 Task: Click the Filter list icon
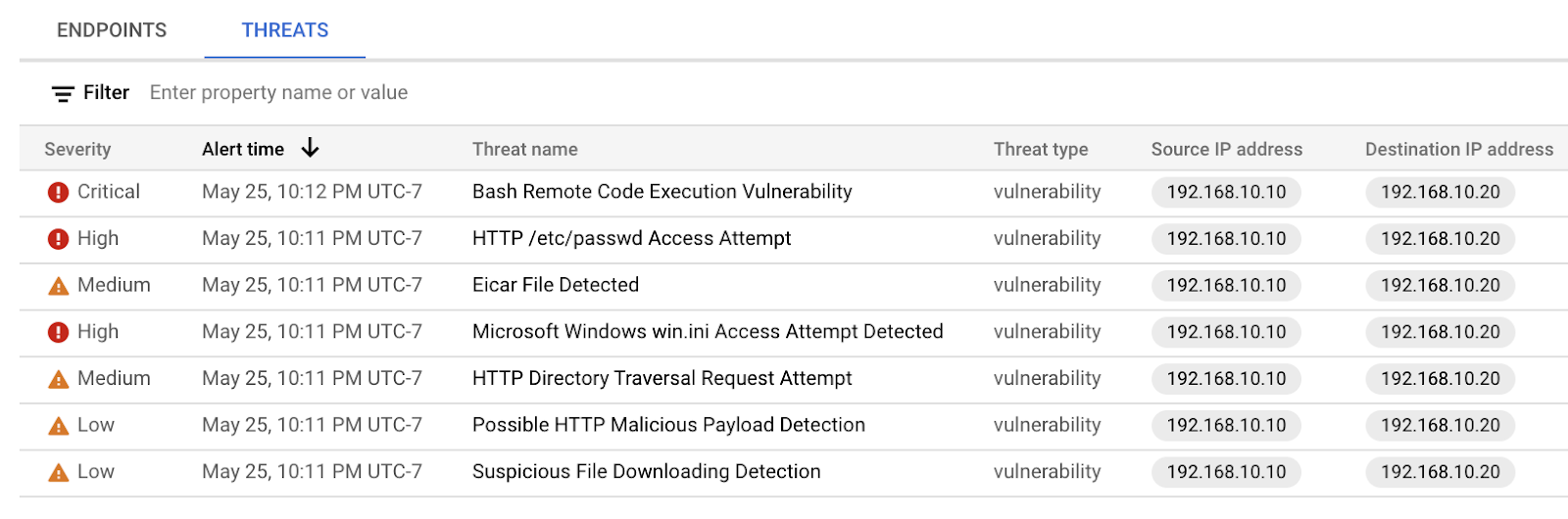point(63,94)
